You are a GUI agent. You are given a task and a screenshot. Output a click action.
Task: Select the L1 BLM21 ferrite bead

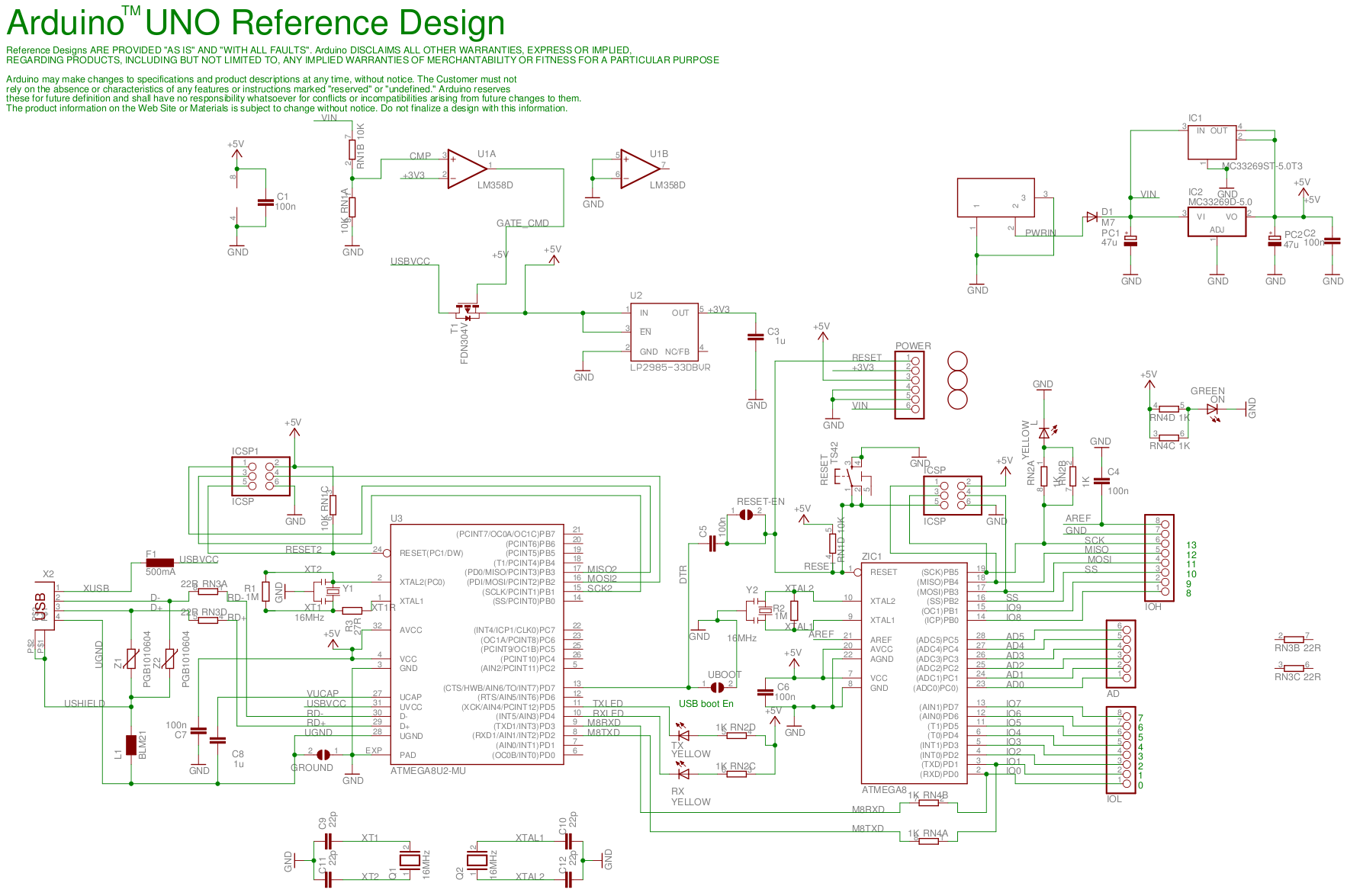[131, 744]
